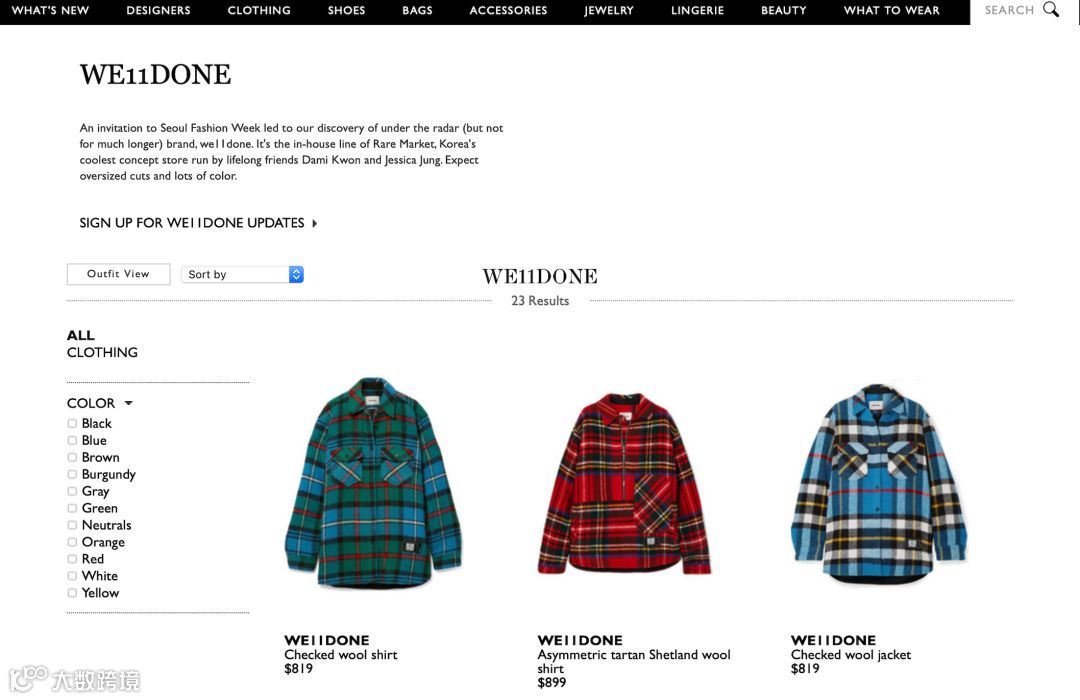1080x700 pixels.
Task: Select the Red color checkbox
Action: (x=72, y=559)
